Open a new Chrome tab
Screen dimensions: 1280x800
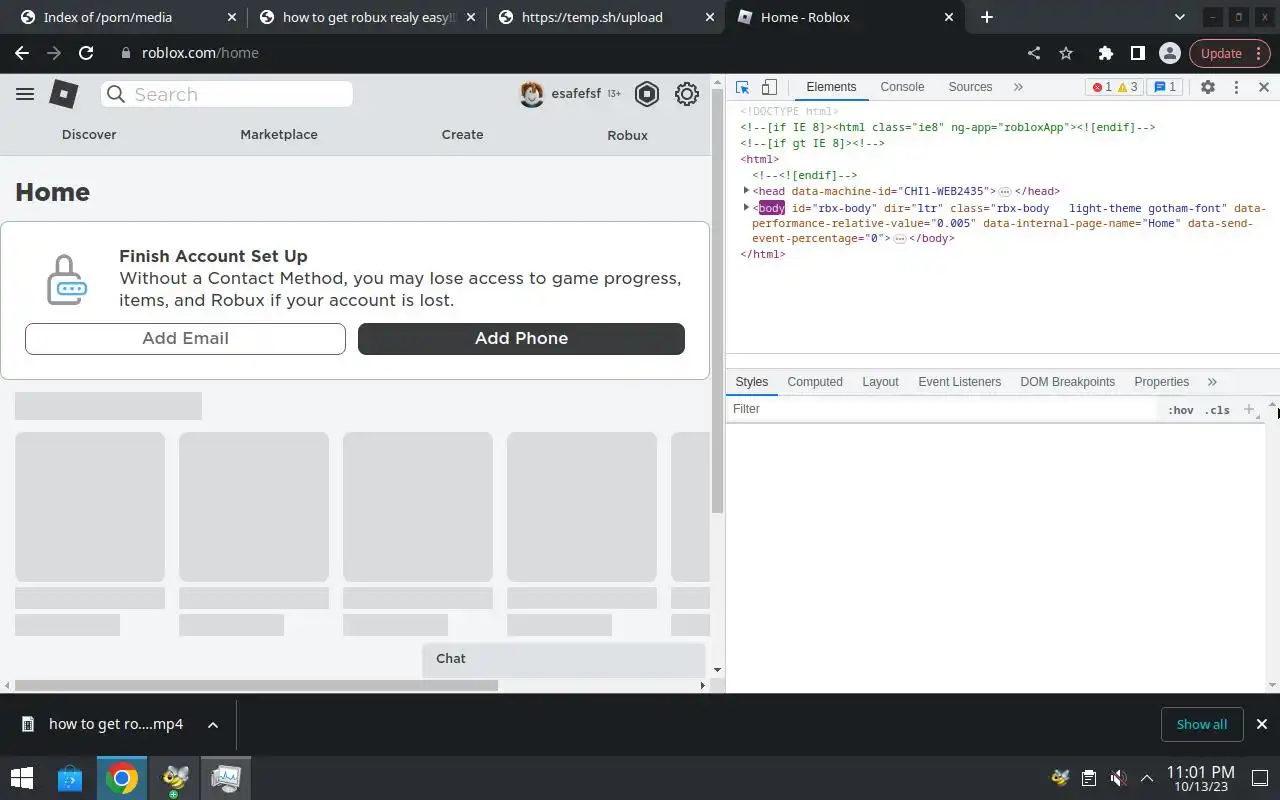(x=987, y=17)
